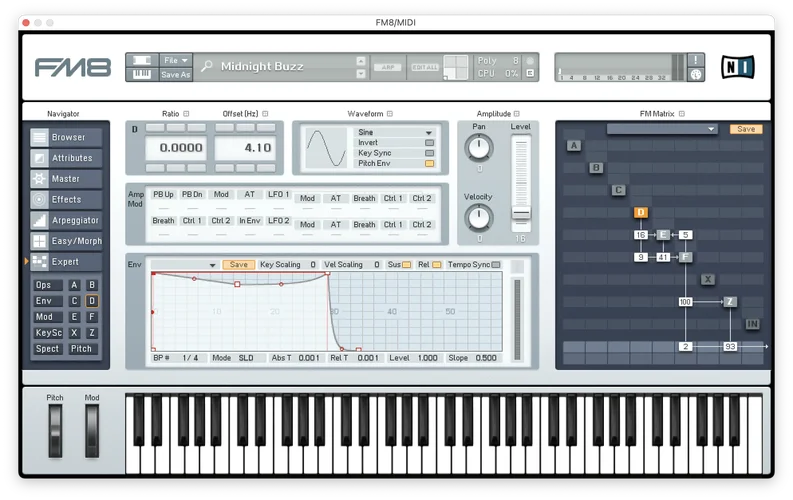Viewport: 793px width, 500px height.
Task: Click the Offset Hz value field
Action: coord(245,148)
